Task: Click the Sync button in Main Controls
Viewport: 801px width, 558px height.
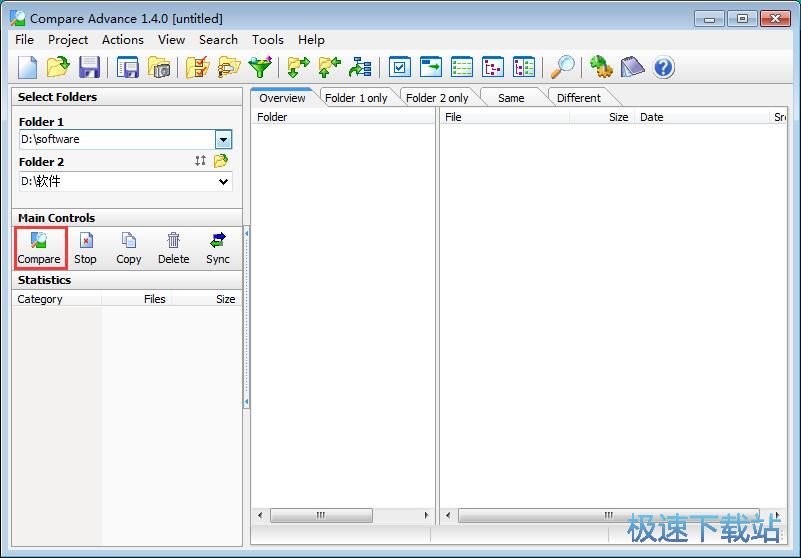Action: (217, 248)
